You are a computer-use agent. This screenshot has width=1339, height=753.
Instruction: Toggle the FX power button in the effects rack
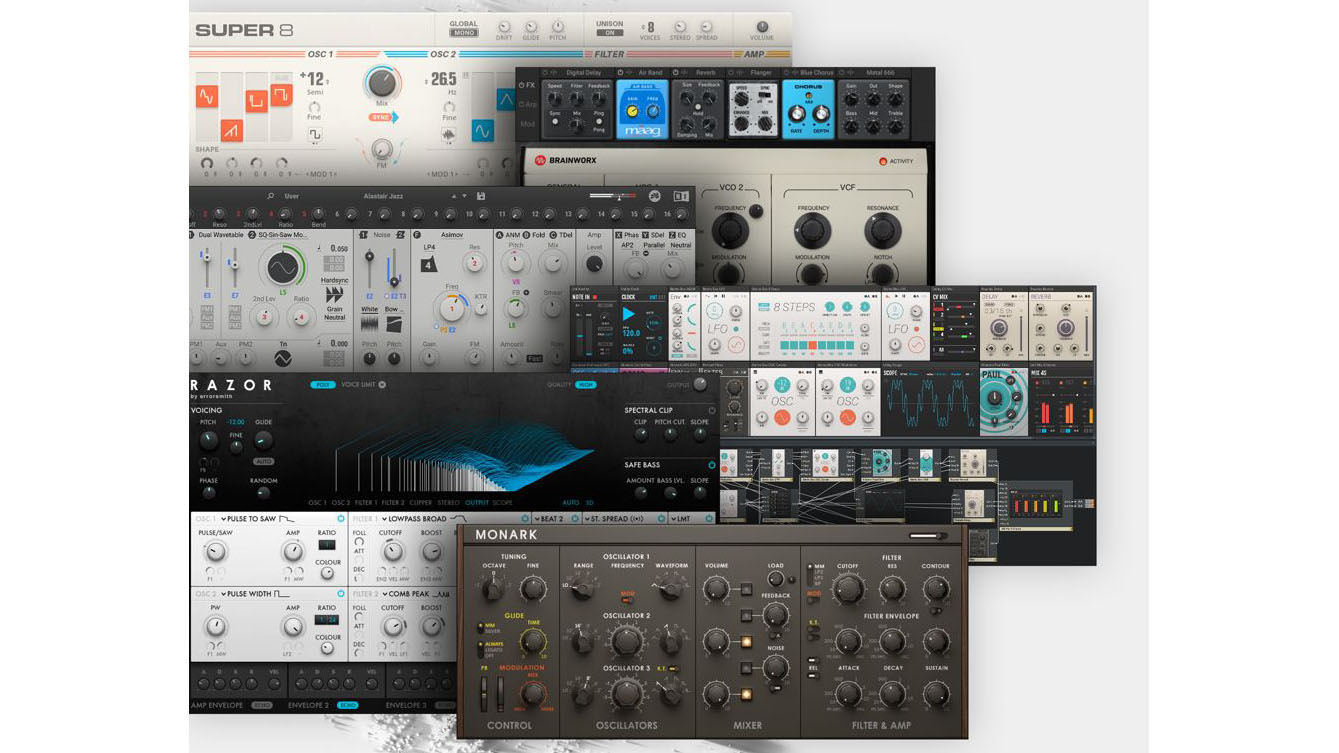520,85
